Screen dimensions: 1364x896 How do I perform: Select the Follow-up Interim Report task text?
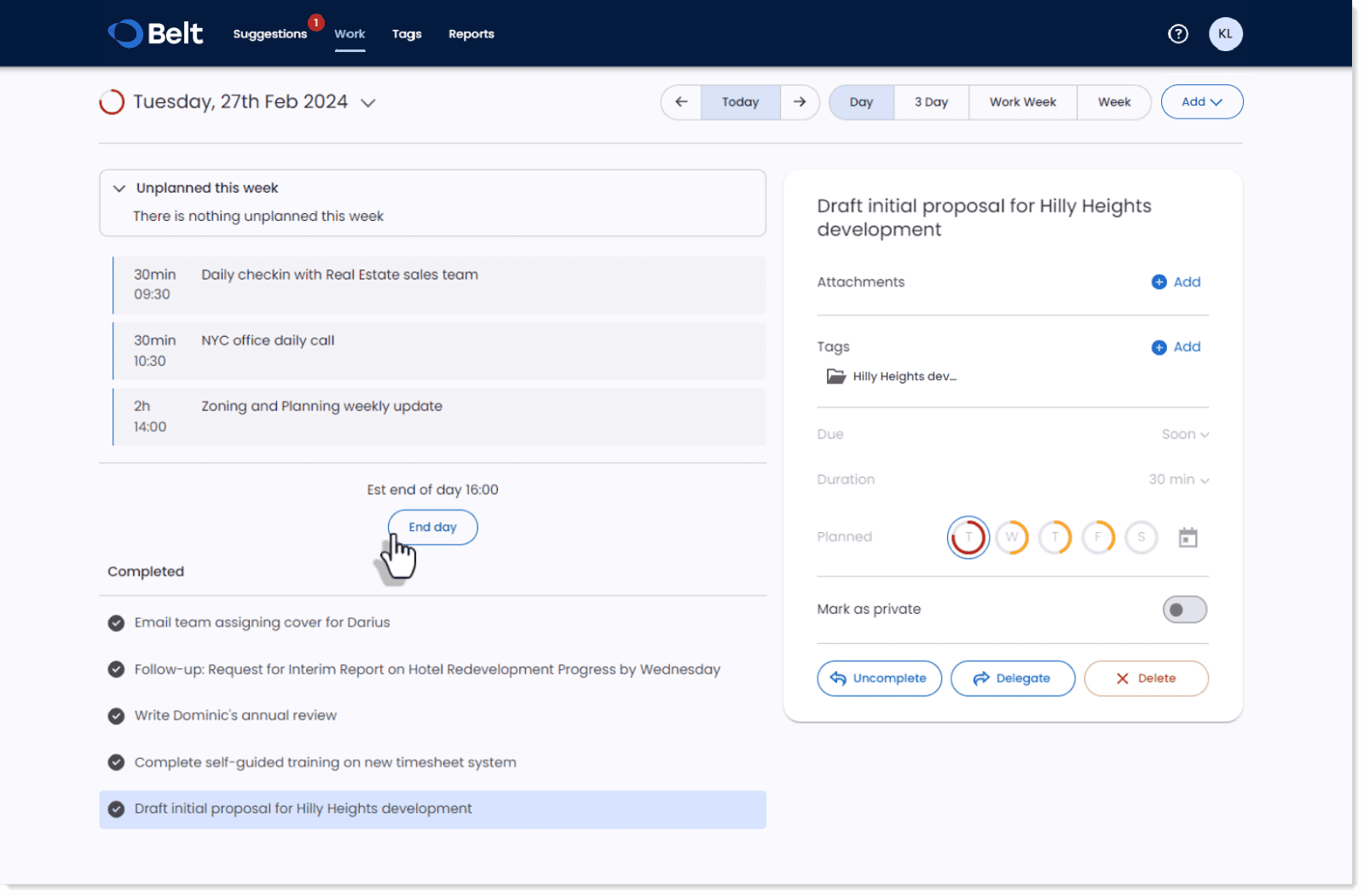coord(427,670)
